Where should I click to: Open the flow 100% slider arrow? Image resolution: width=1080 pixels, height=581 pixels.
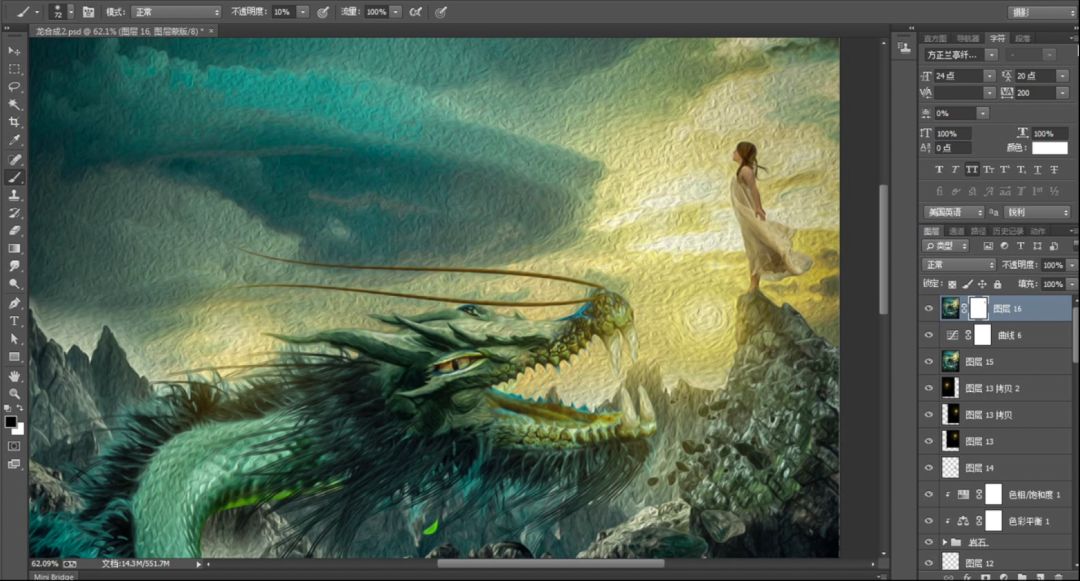tap(396, 12)
